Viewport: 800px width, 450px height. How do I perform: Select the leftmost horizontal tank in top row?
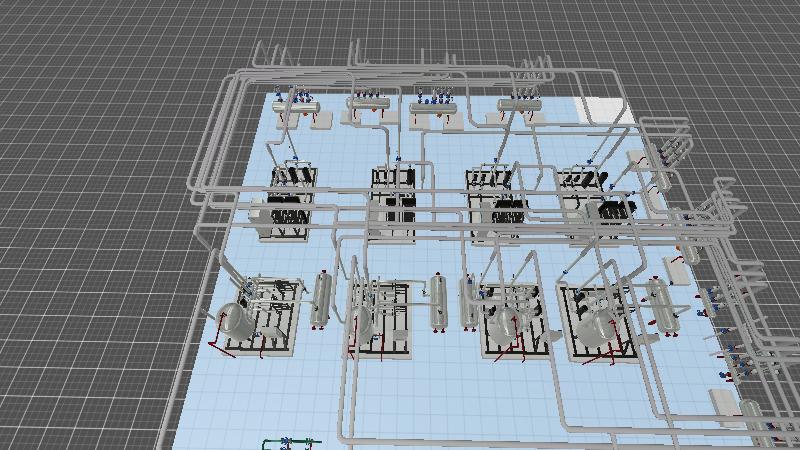click(297, 103)
